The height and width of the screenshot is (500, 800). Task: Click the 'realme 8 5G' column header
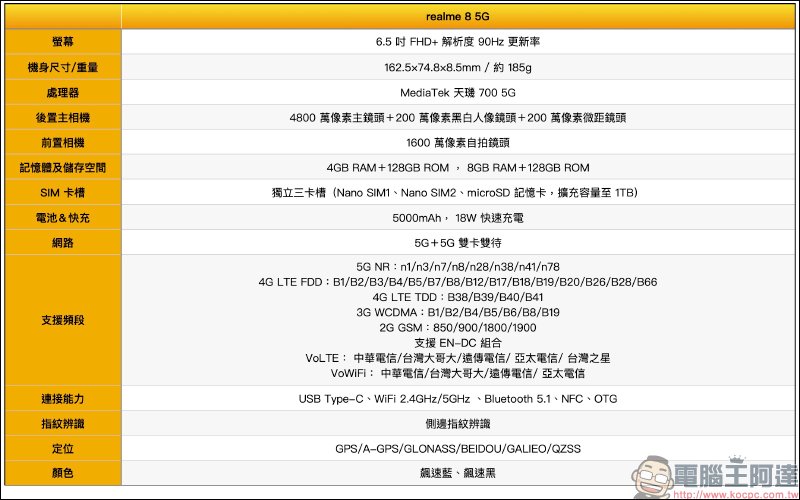coord(458,16)
